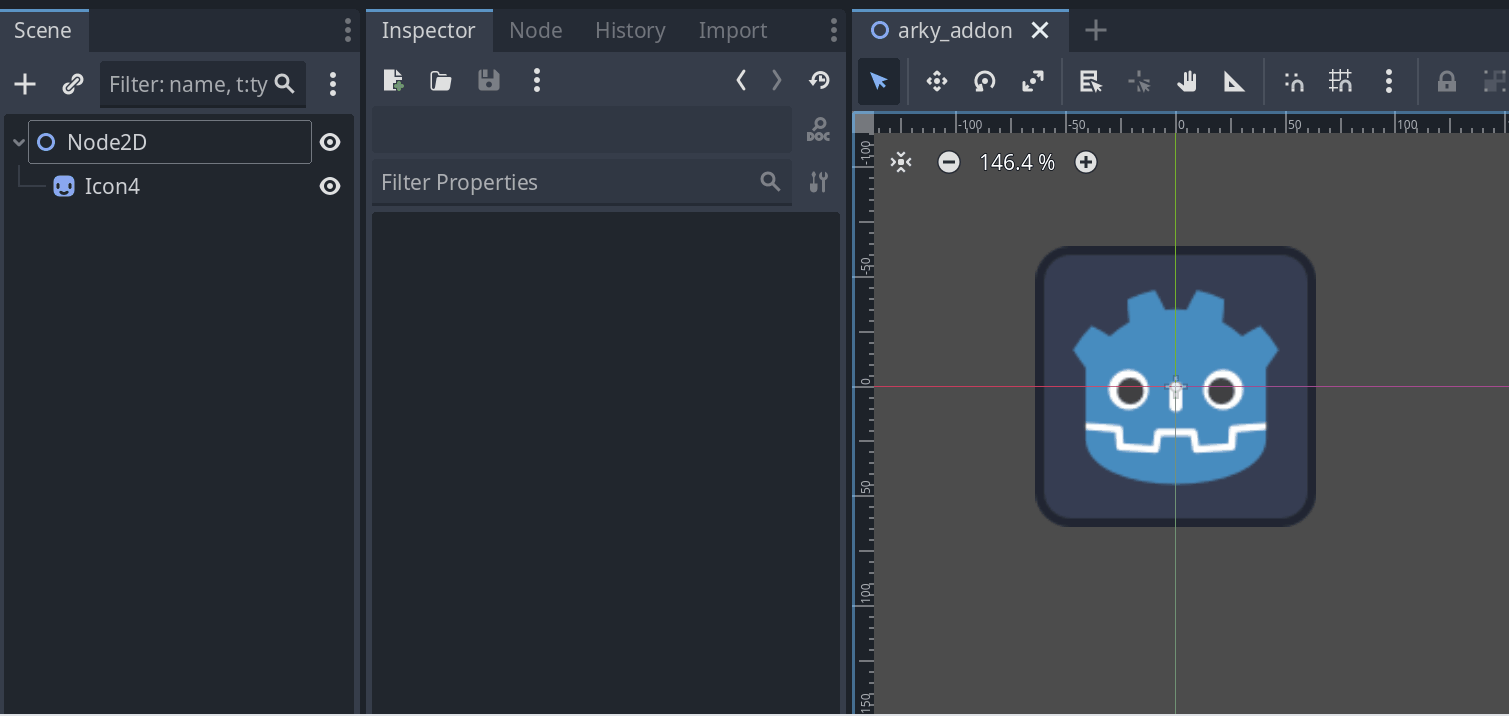Screen dimensions: 1509x716
Task: Switch to the Inspector tab
Action: pyautogui.click(x=428, y=30)
